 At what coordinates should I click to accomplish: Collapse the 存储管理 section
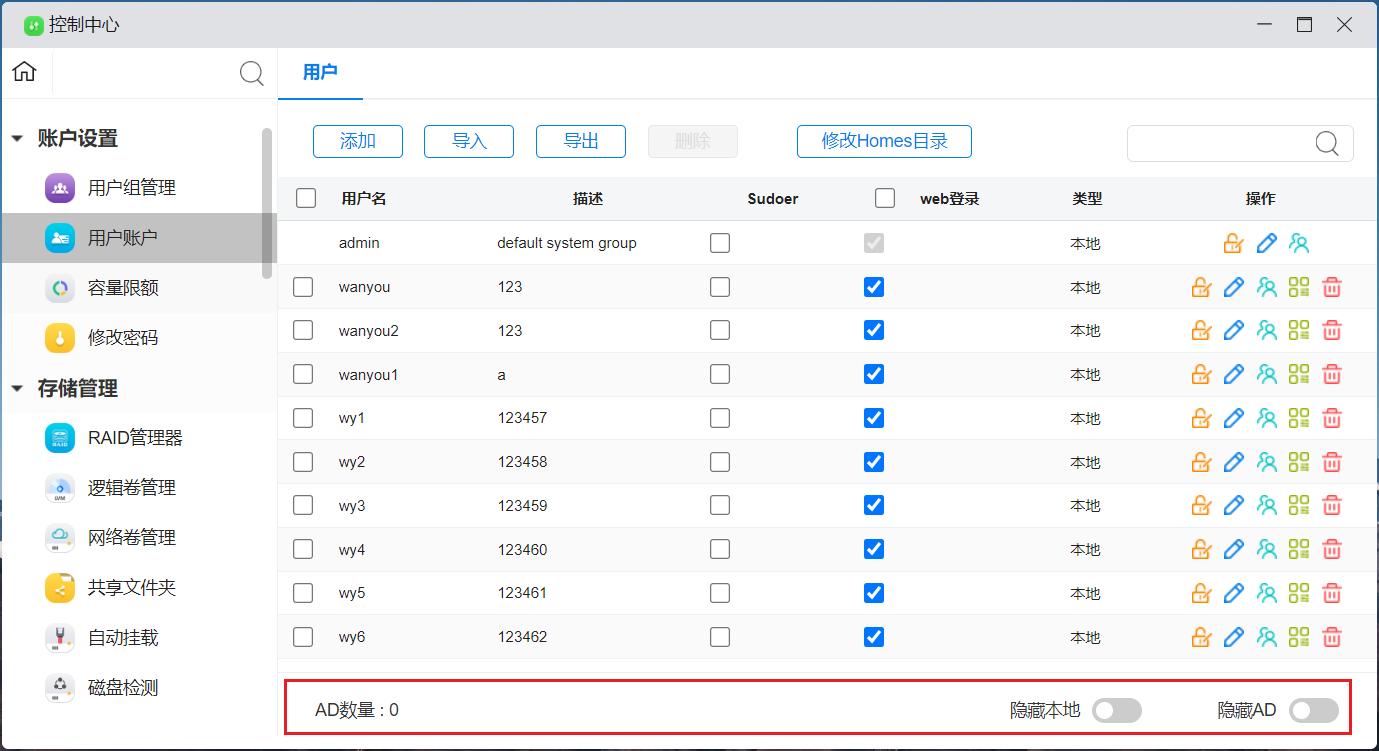tap(17, 389)
